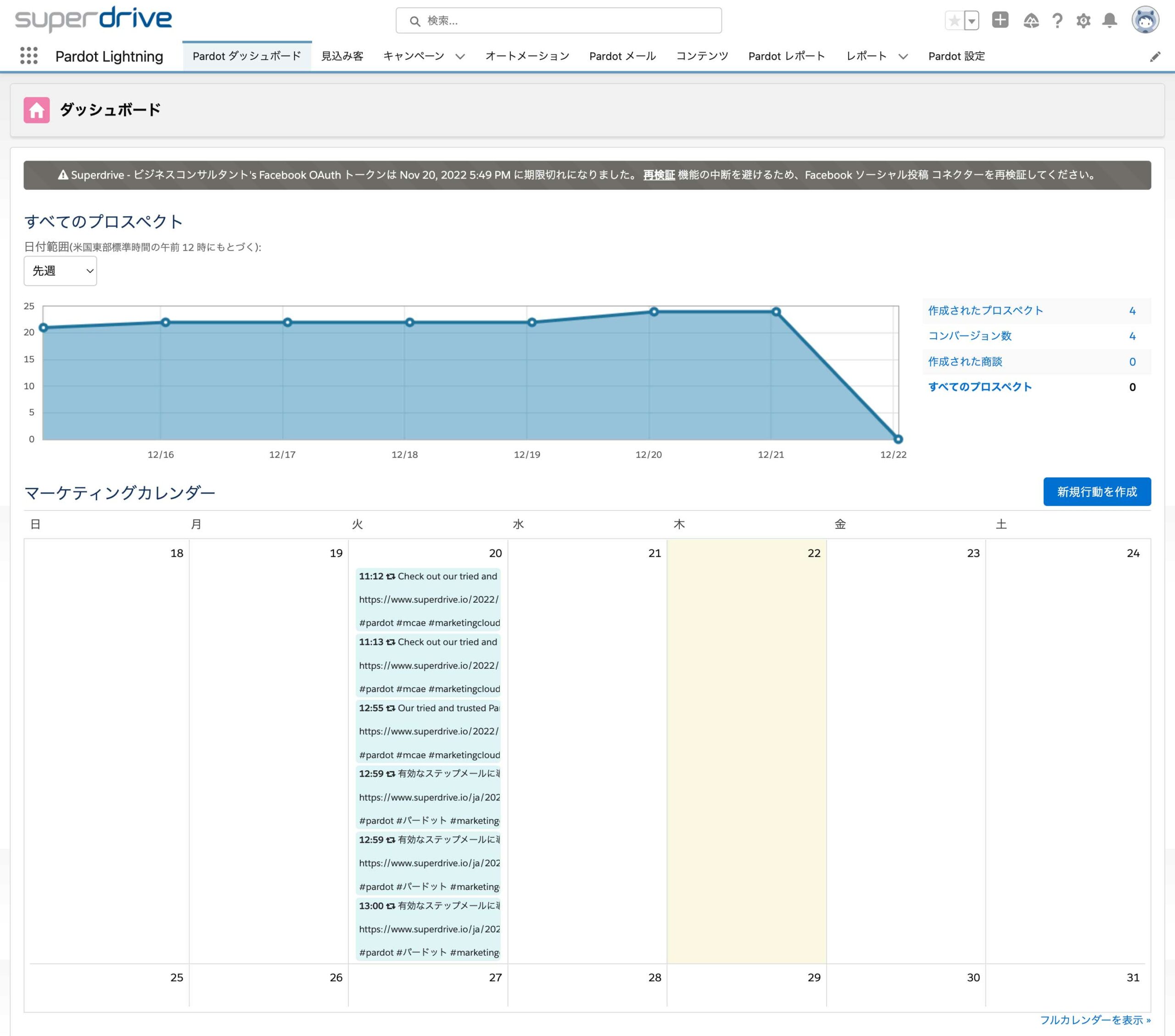Open the Trailhead guidance icon
Viewport: 1175px width, 1036px height.
1031,21
